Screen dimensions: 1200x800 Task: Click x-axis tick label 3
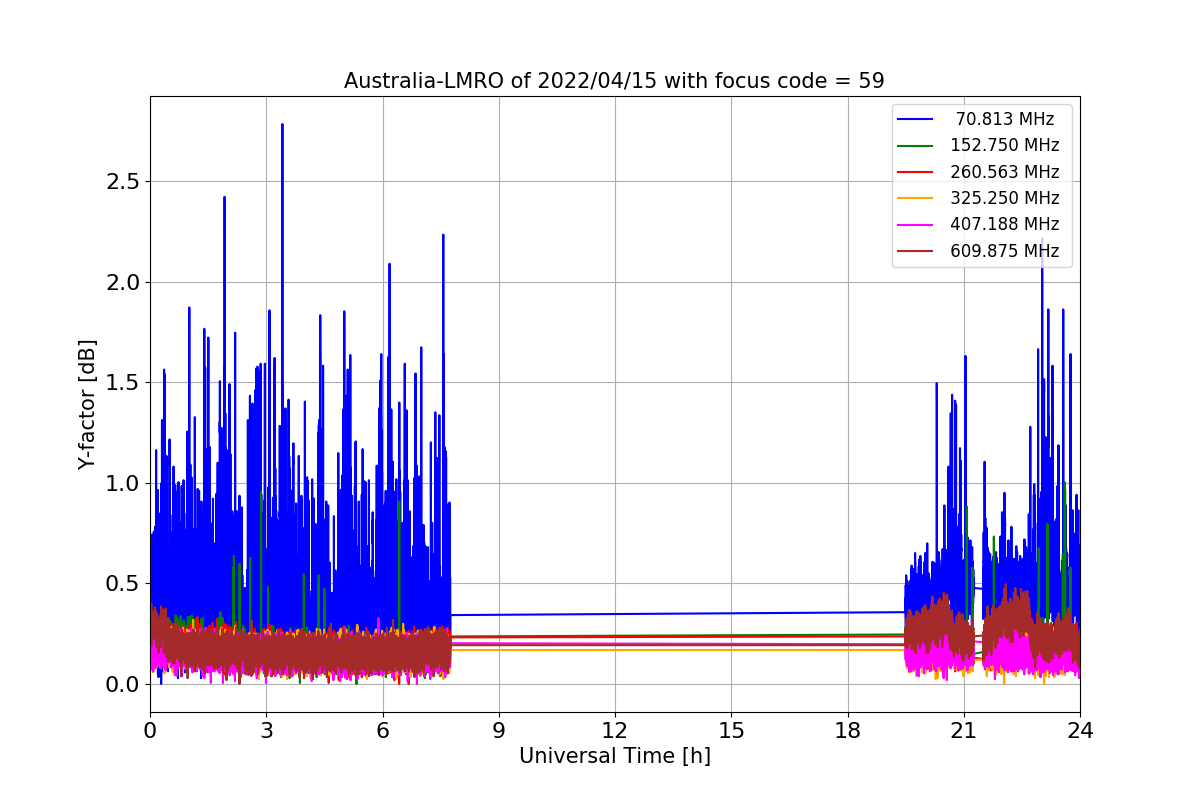(x=266, y=730)
